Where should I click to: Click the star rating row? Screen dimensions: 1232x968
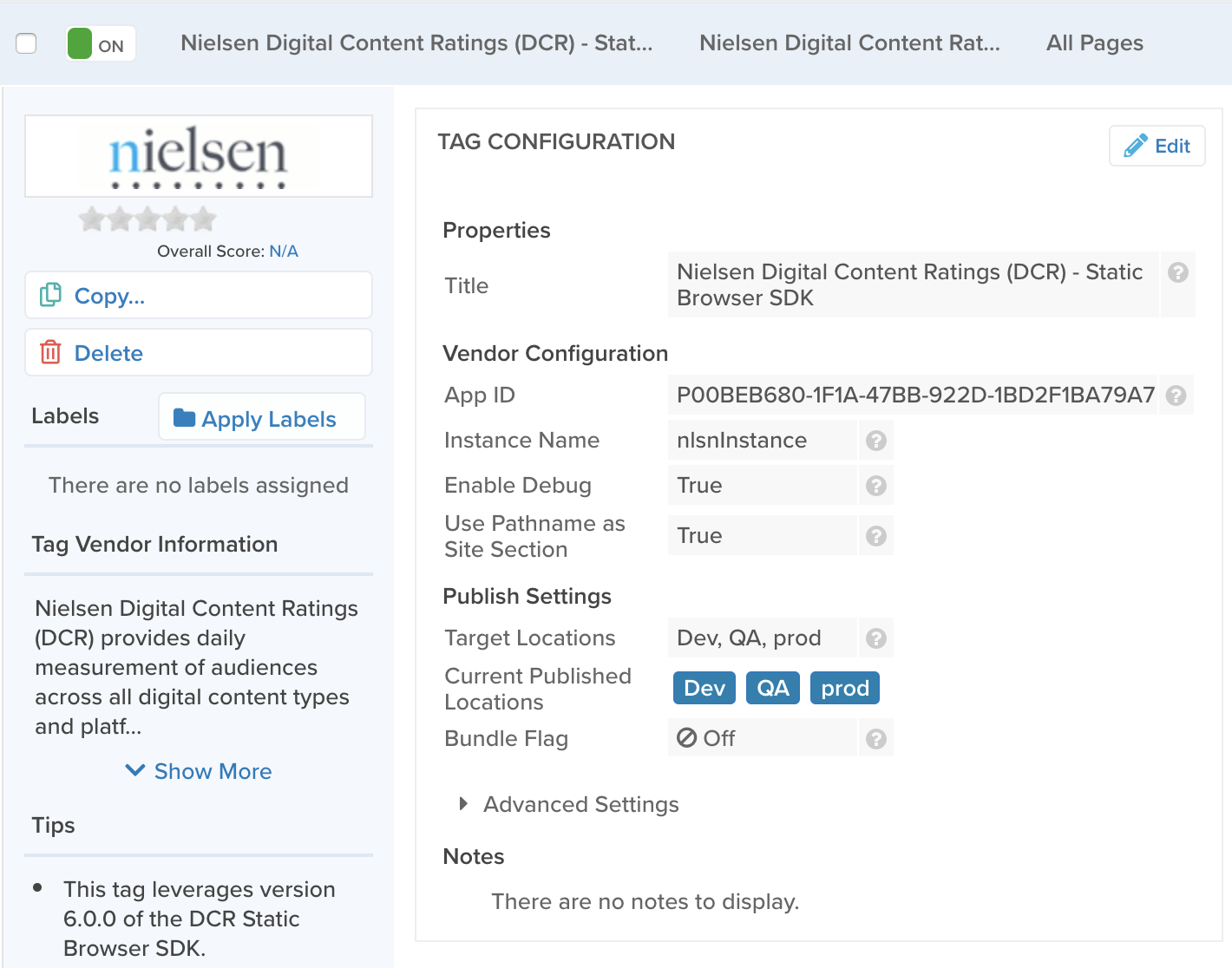pyautogui.click(x=147, y=219)
